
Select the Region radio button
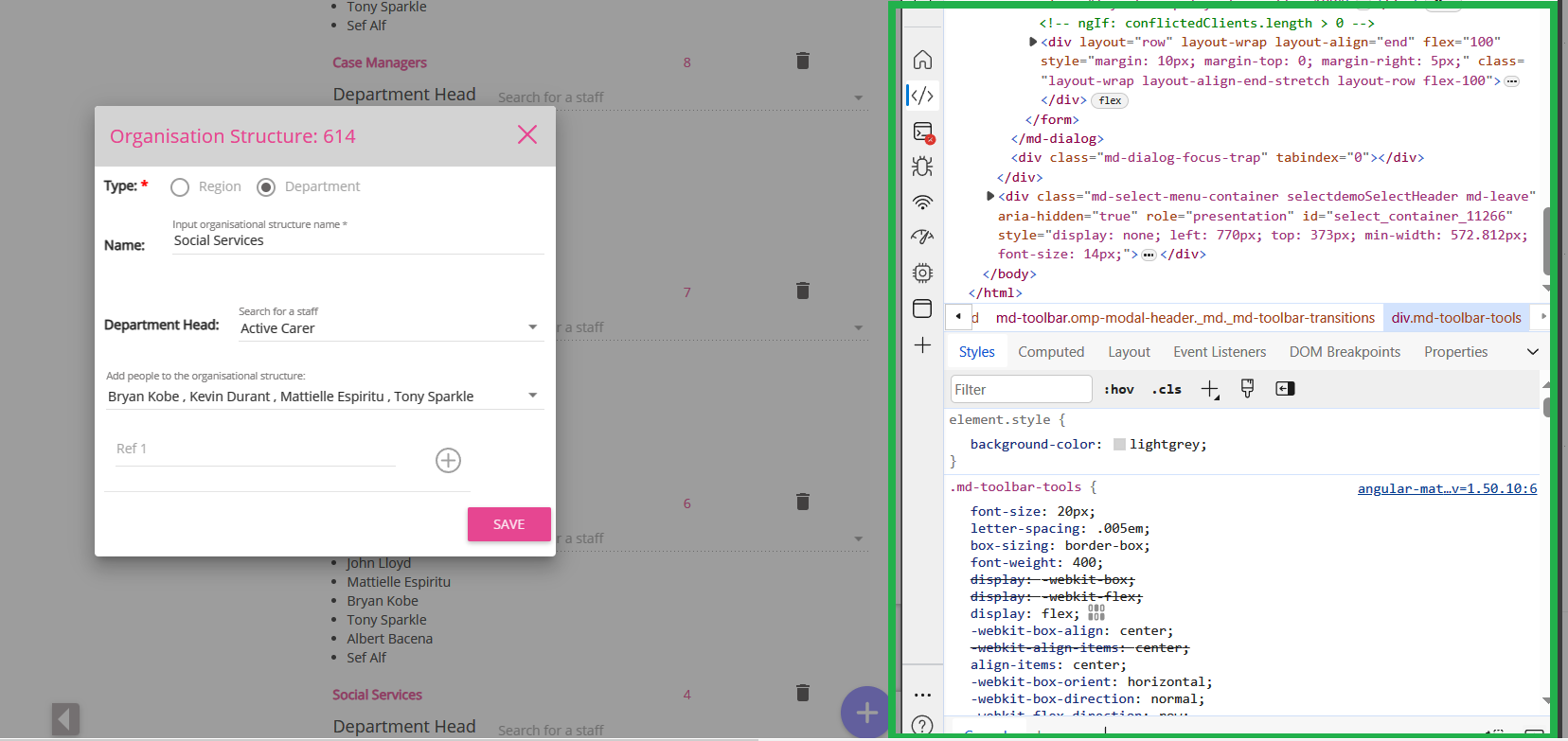[180, 187]
